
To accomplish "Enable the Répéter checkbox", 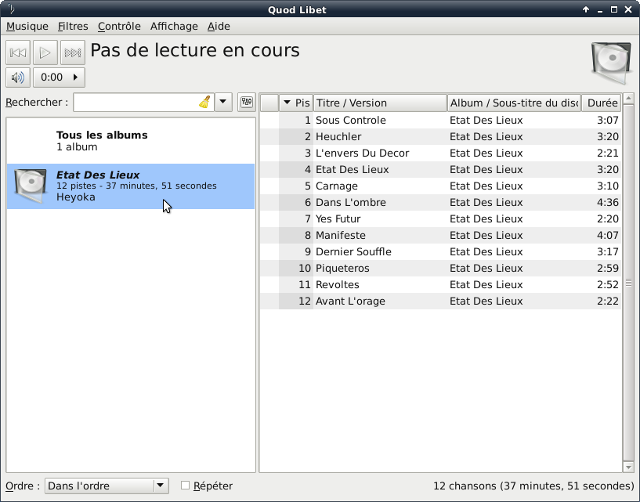I will tap(185, 486).
